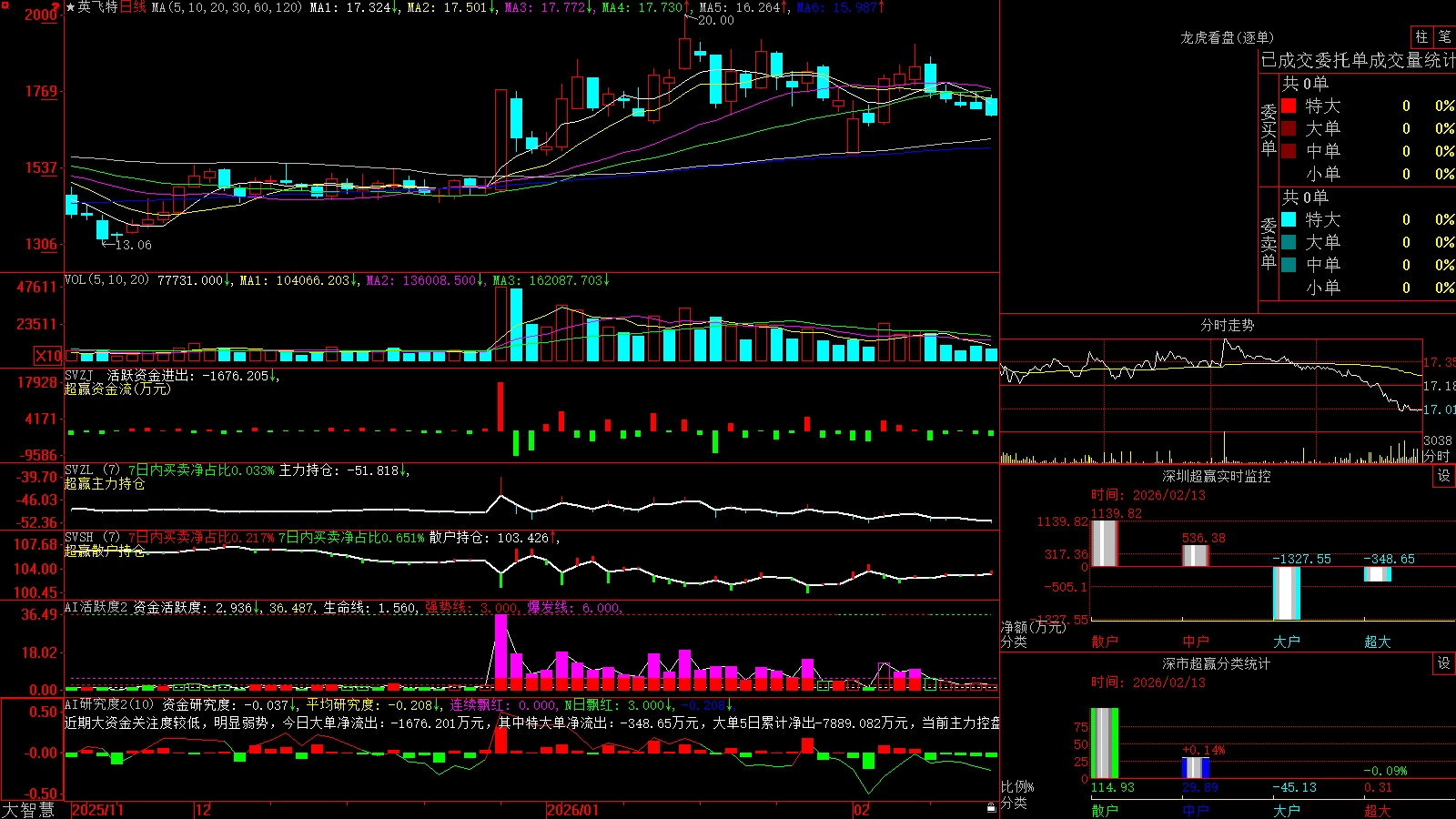Click the SVZJ indicator name
1456x819 pixels.
(79, 375)
